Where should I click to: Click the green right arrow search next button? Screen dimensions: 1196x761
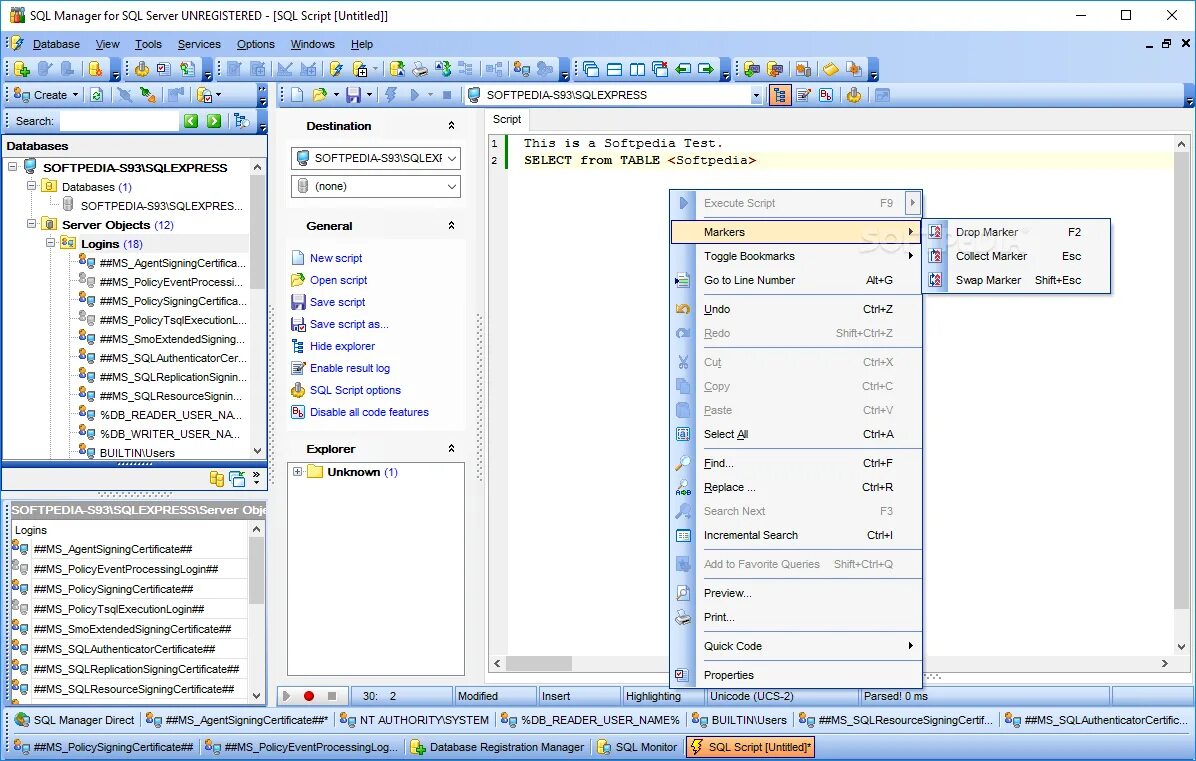click(214, 120)
